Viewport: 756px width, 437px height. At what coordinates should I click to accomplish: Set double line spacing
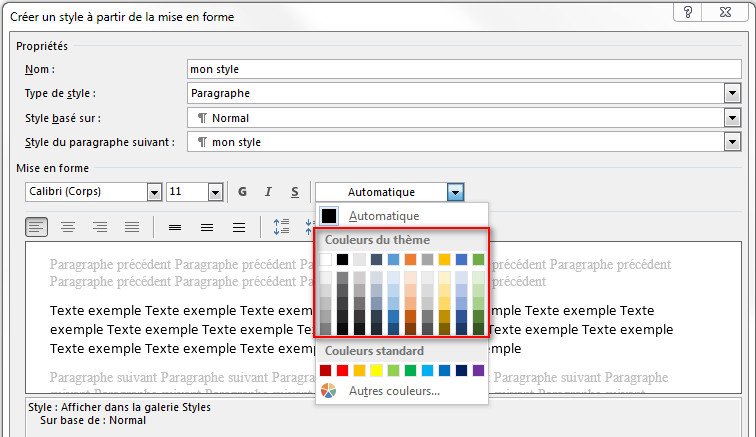tap(239, 228)
